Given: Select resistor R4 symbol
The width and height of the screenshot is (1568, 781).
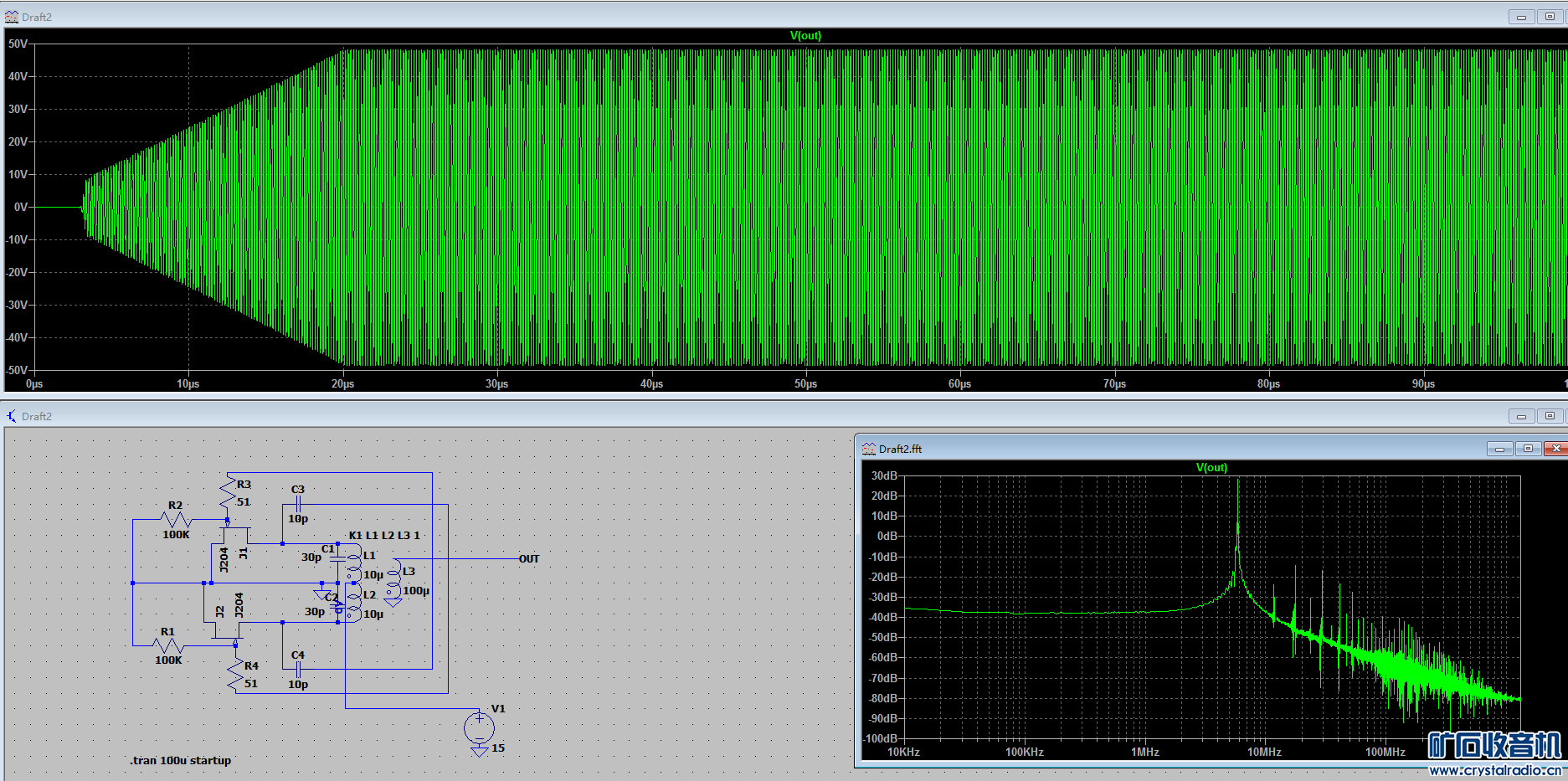Looking at the screenshot, I should (x=236, y=675).
